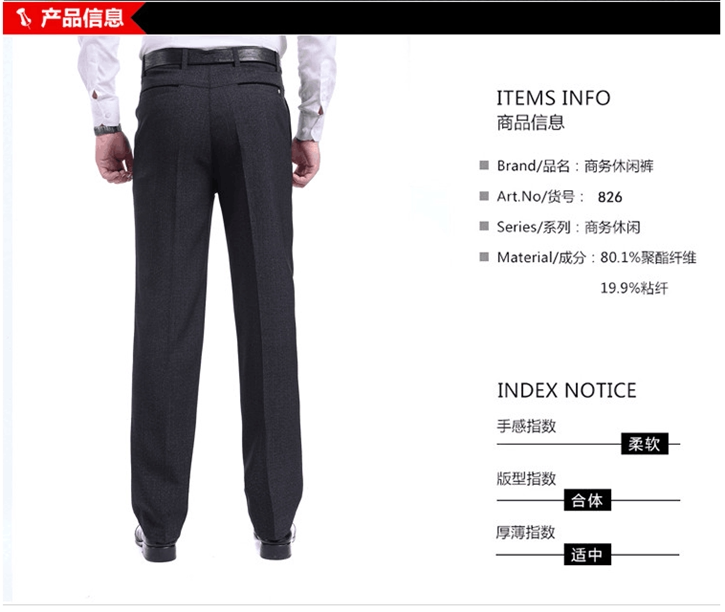Select the 适中 marker on 厚薄指数 slider
The height and width of the screenshot is (612, 725).
coord(587,554)
